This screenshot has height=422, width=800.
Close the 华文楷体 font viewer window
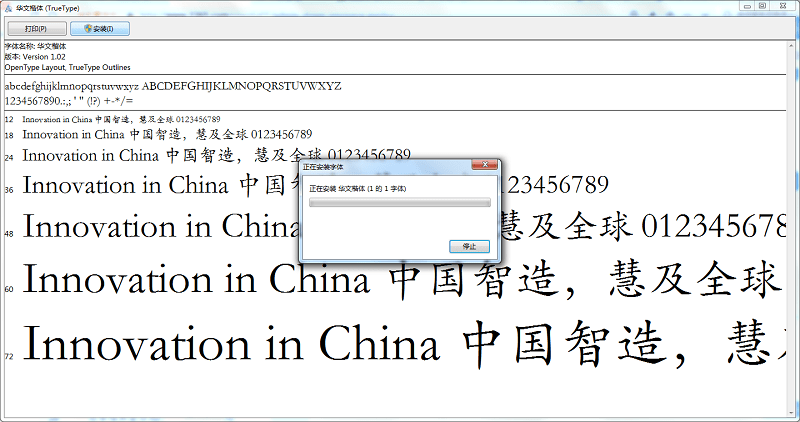(783, 6)
